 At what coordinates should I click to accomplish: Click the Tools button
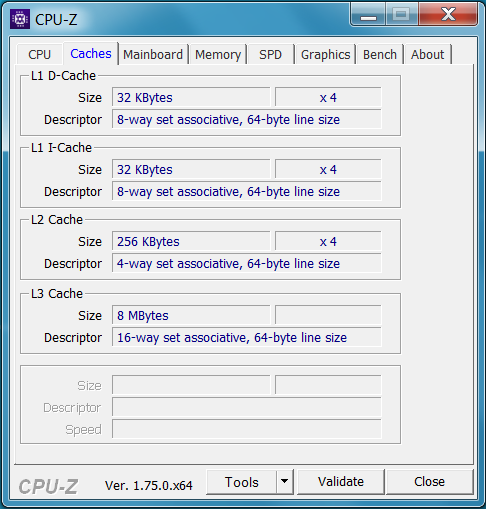[242, 482]
